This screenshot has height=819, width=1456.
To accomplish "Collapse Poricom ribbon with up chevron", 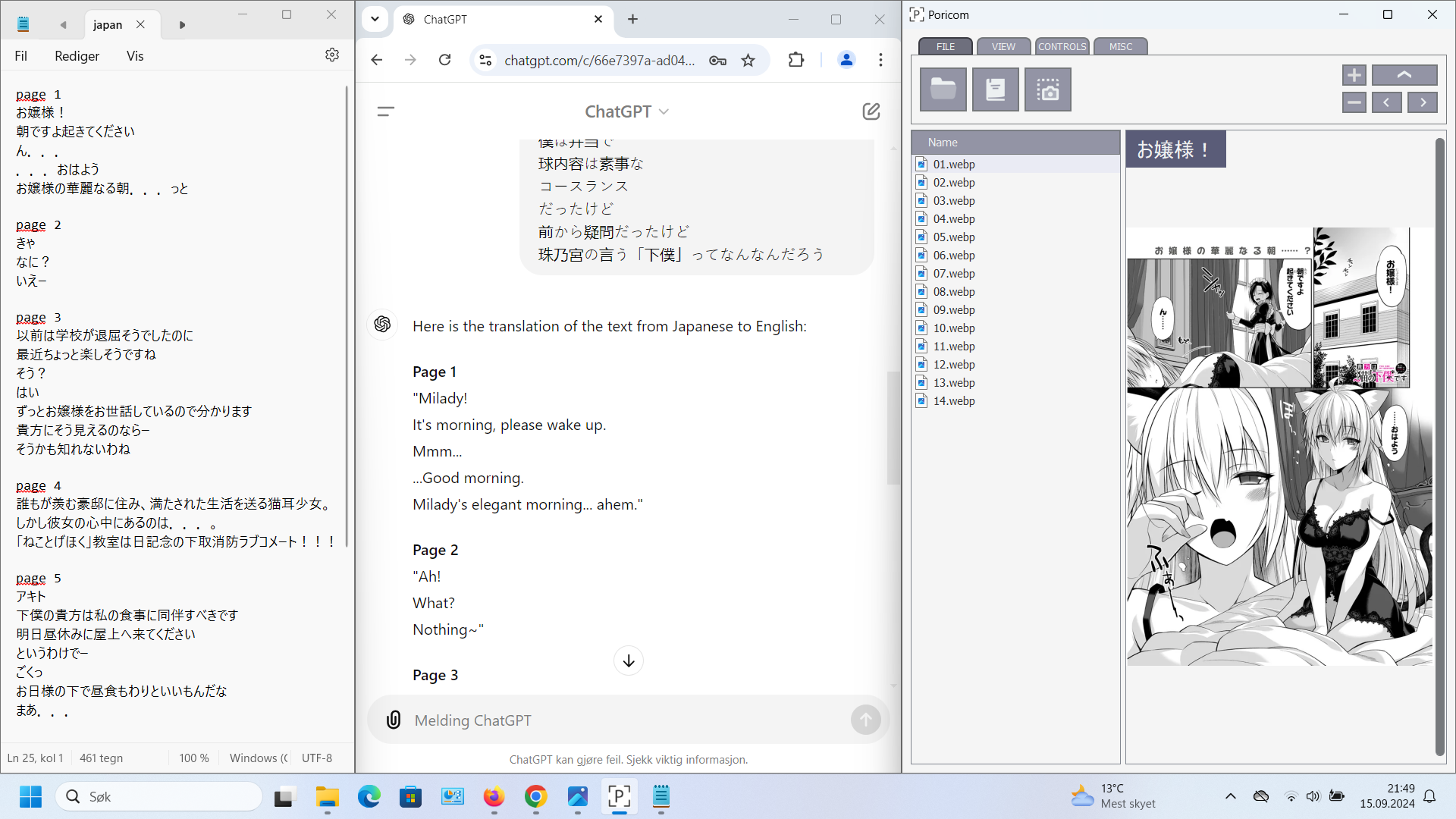I will (1404, 75).
